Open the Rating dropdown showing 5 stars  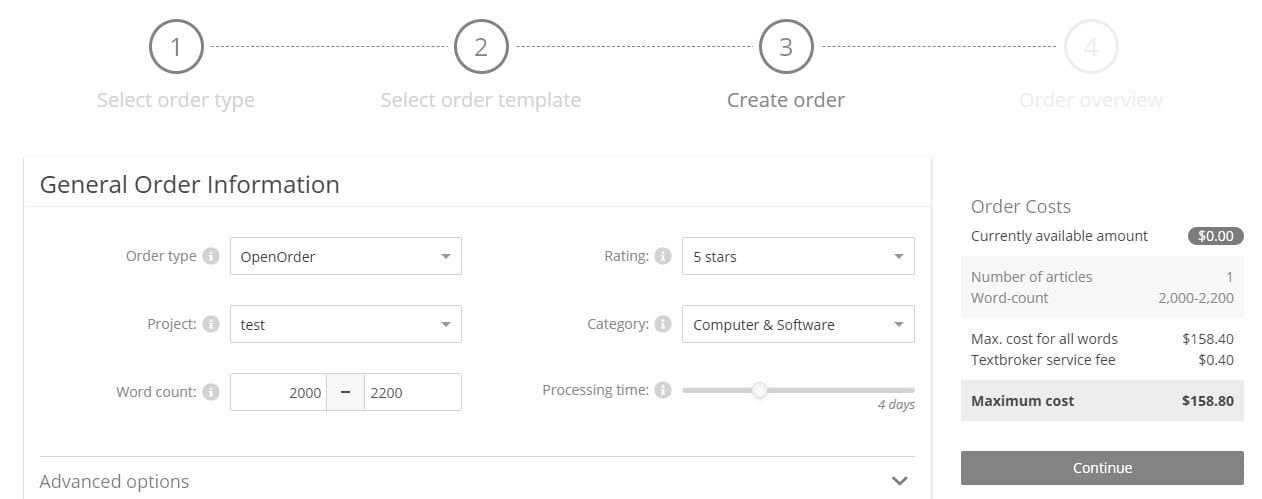point(798,256)
